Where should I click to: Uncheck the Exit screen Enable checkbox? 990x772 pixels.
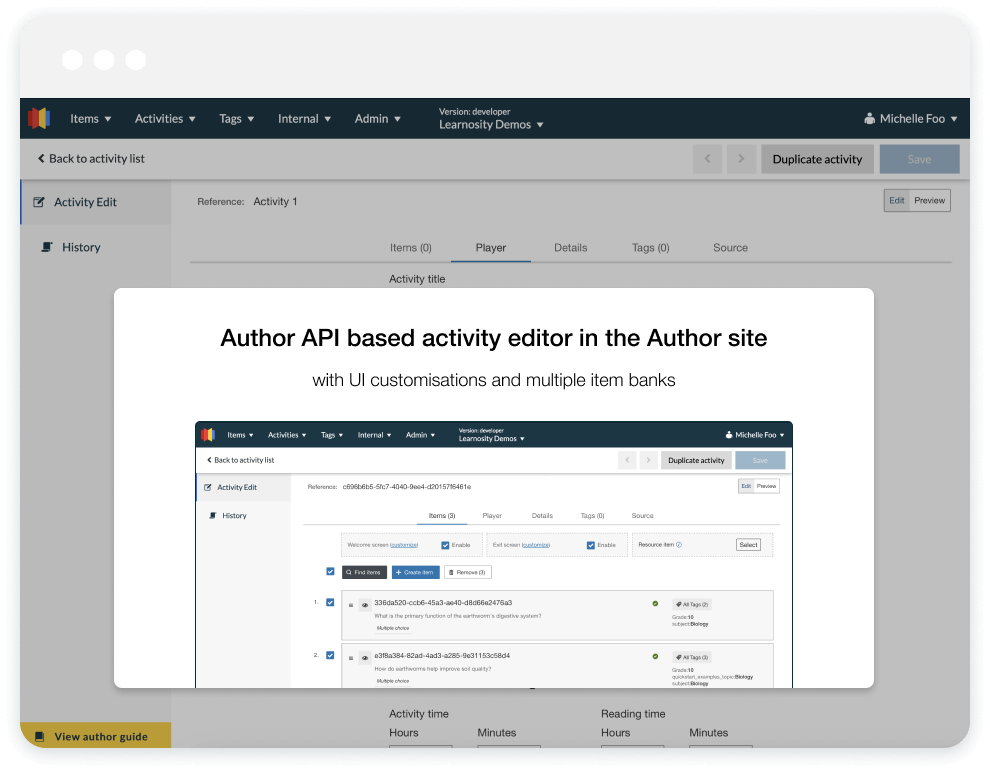click(x=592, y=545)
